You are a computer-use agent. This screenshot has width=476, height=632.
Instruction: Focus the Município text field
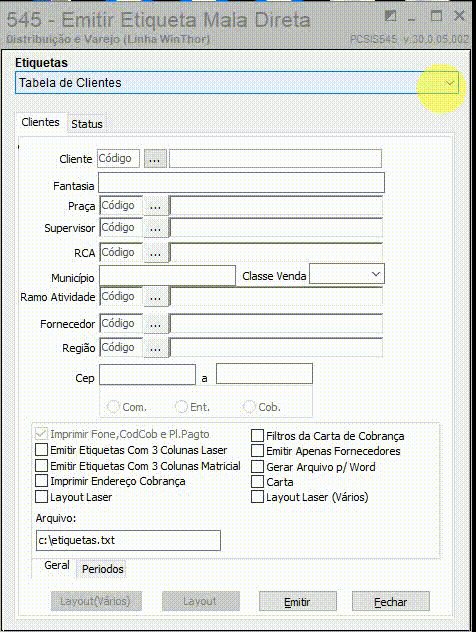167,276
